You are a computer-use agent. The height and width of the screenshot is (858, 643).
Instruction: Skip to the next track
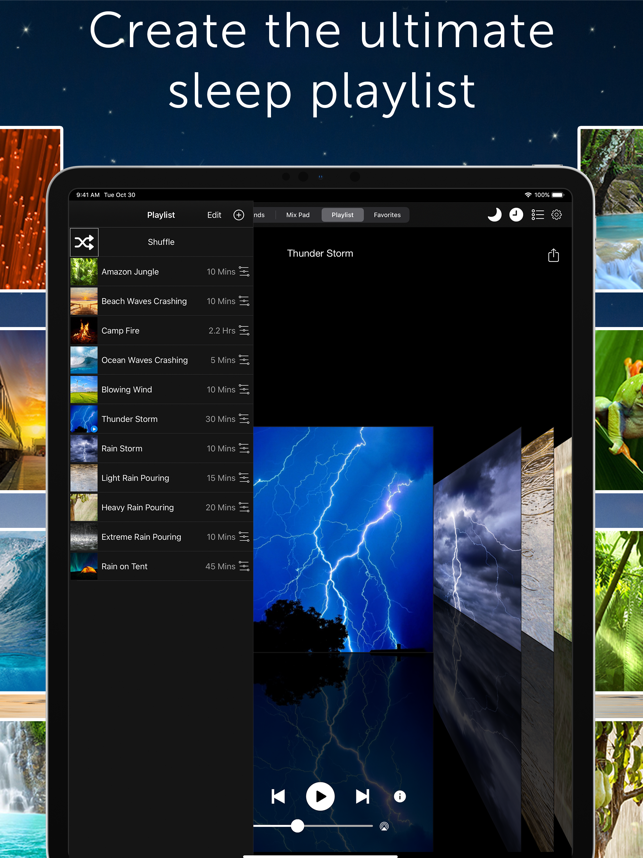[362, 796]
